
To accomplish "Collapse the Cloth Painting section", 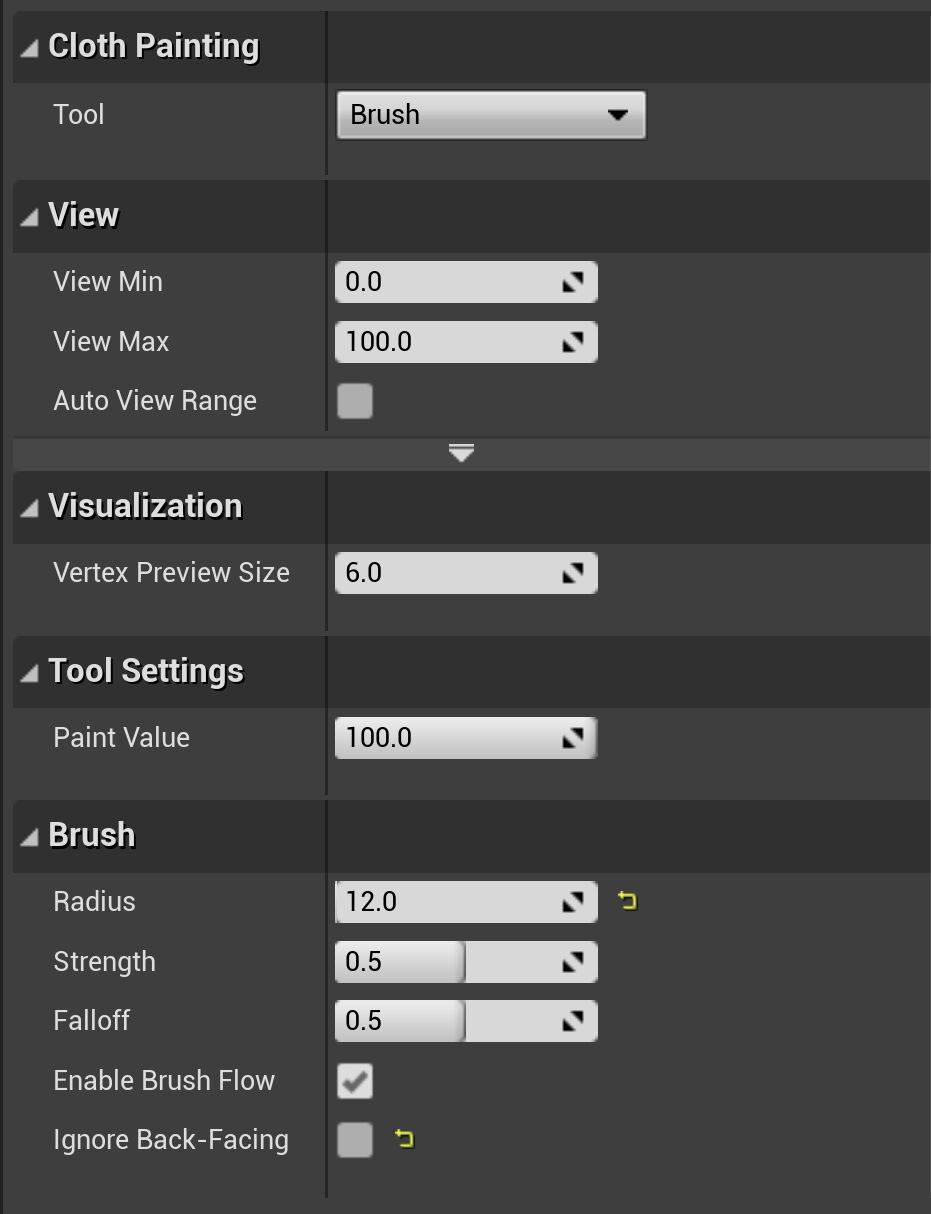I will click(30, 47).
